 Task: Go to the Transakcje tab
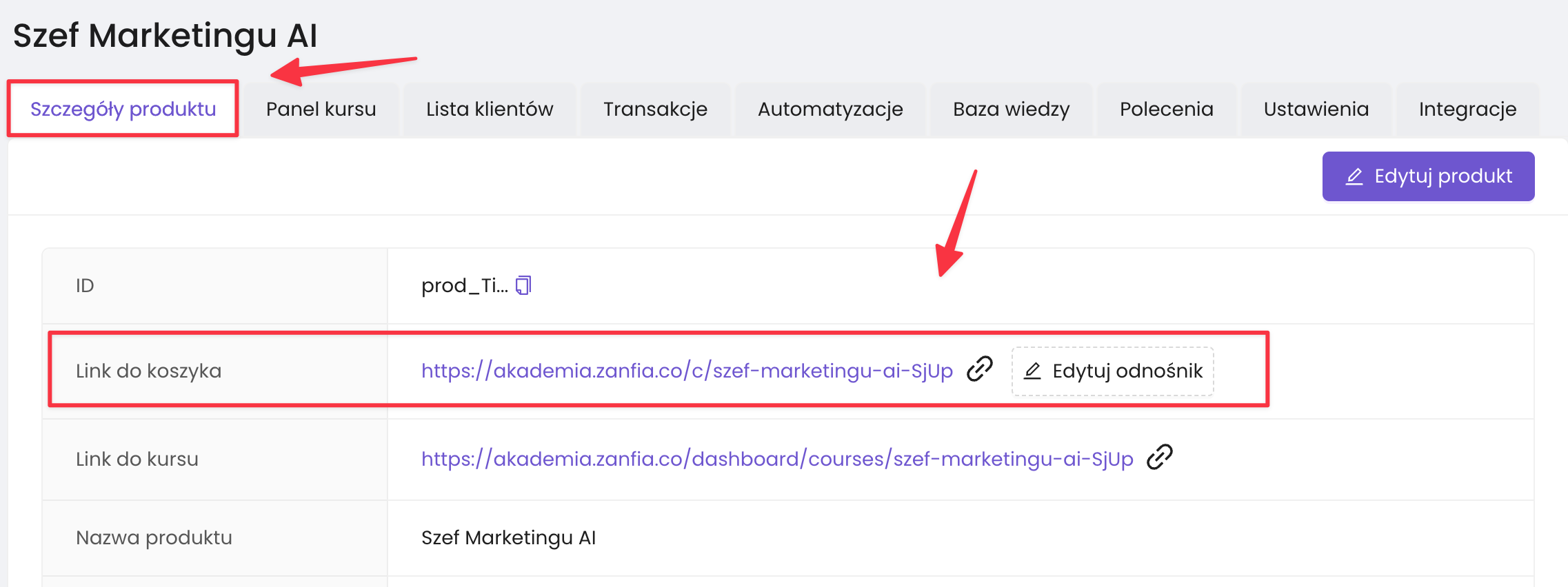pyautogui.click(x=655, y=109)
